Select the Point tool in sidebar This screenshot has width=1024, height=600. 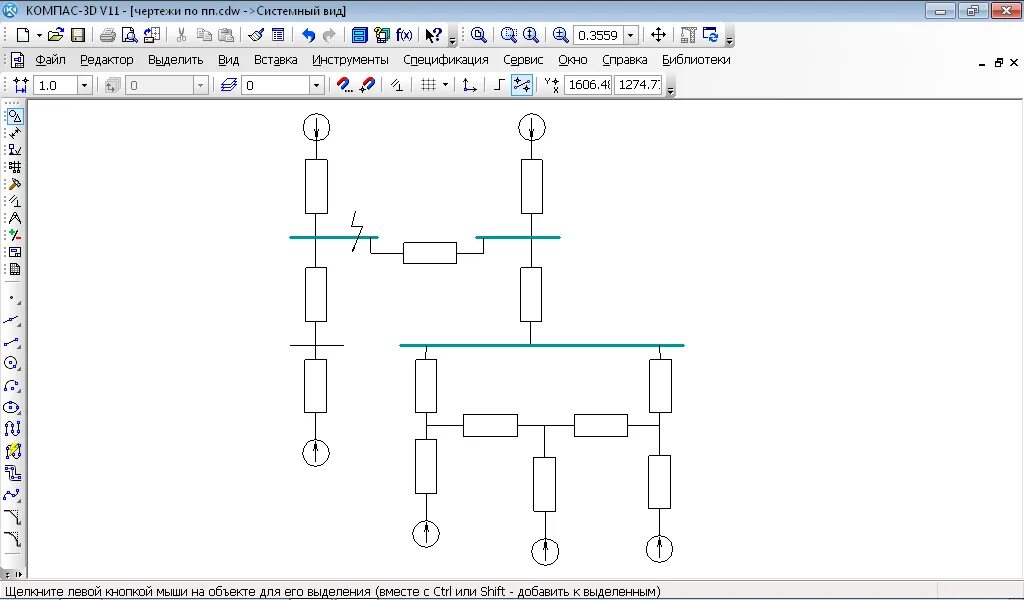point(13,299)
